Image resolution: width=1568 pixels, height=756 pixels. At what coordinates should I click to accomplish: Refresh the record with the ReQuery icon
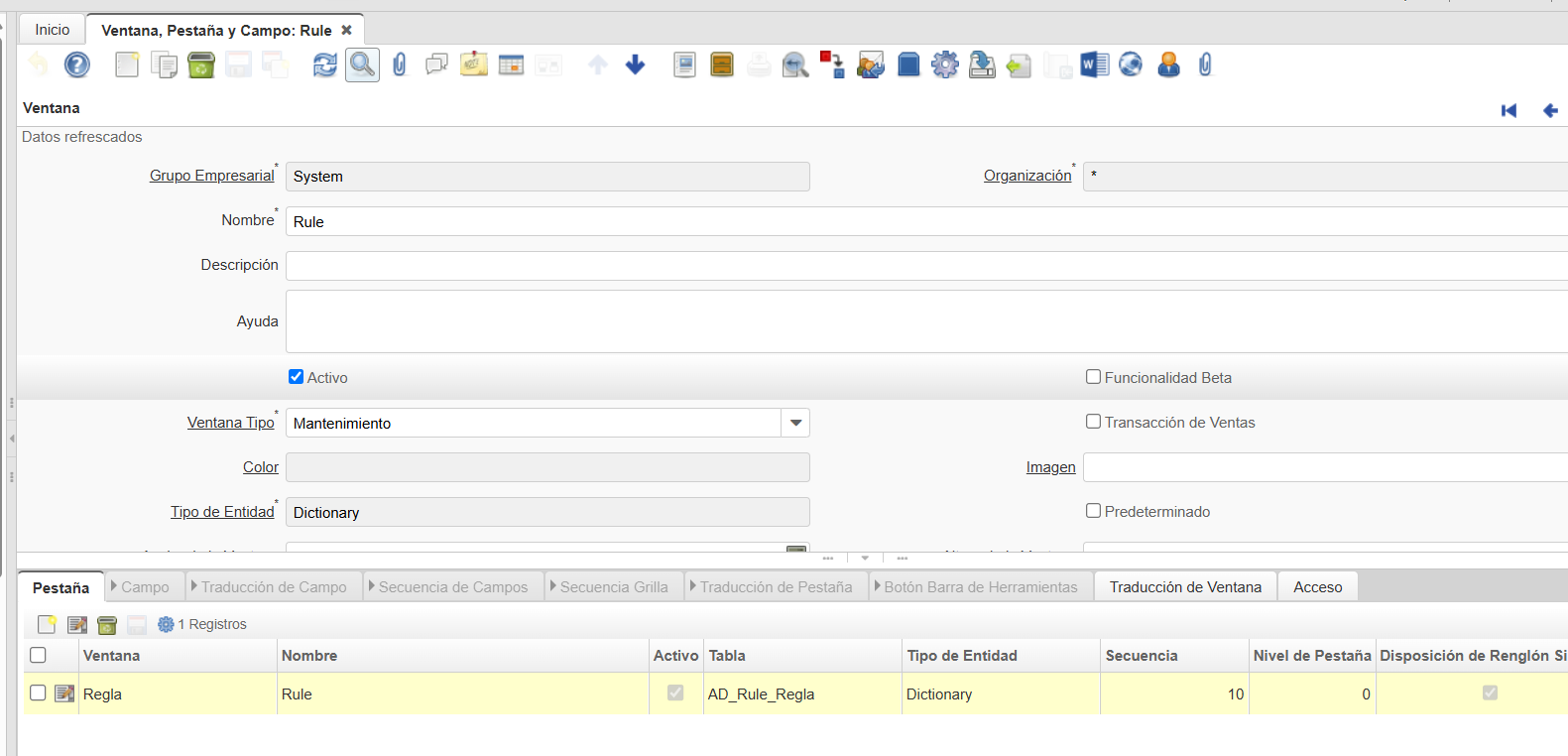point(324,65)
